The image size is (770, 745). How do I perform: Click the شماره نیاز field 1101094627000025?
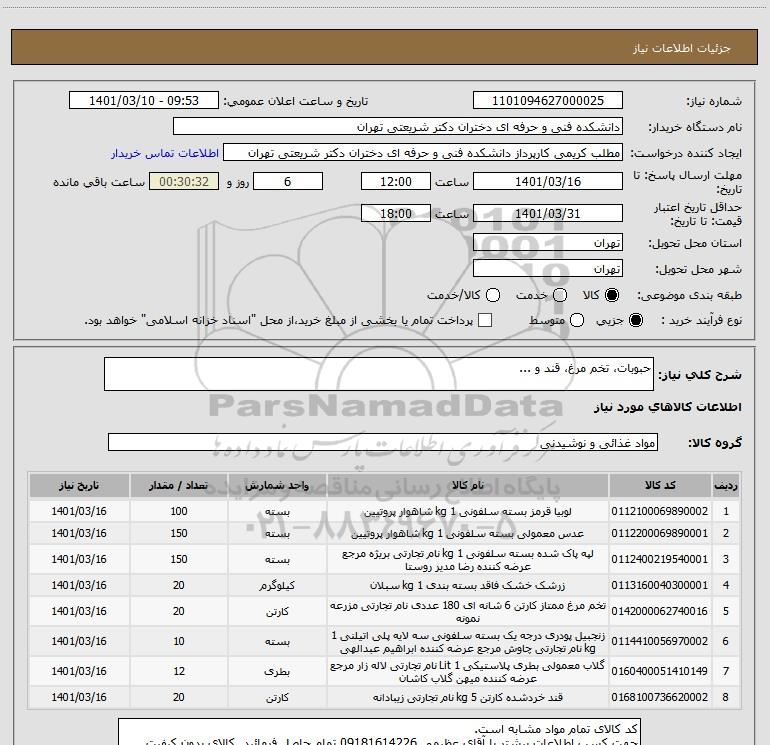click(x=548, y=101)
